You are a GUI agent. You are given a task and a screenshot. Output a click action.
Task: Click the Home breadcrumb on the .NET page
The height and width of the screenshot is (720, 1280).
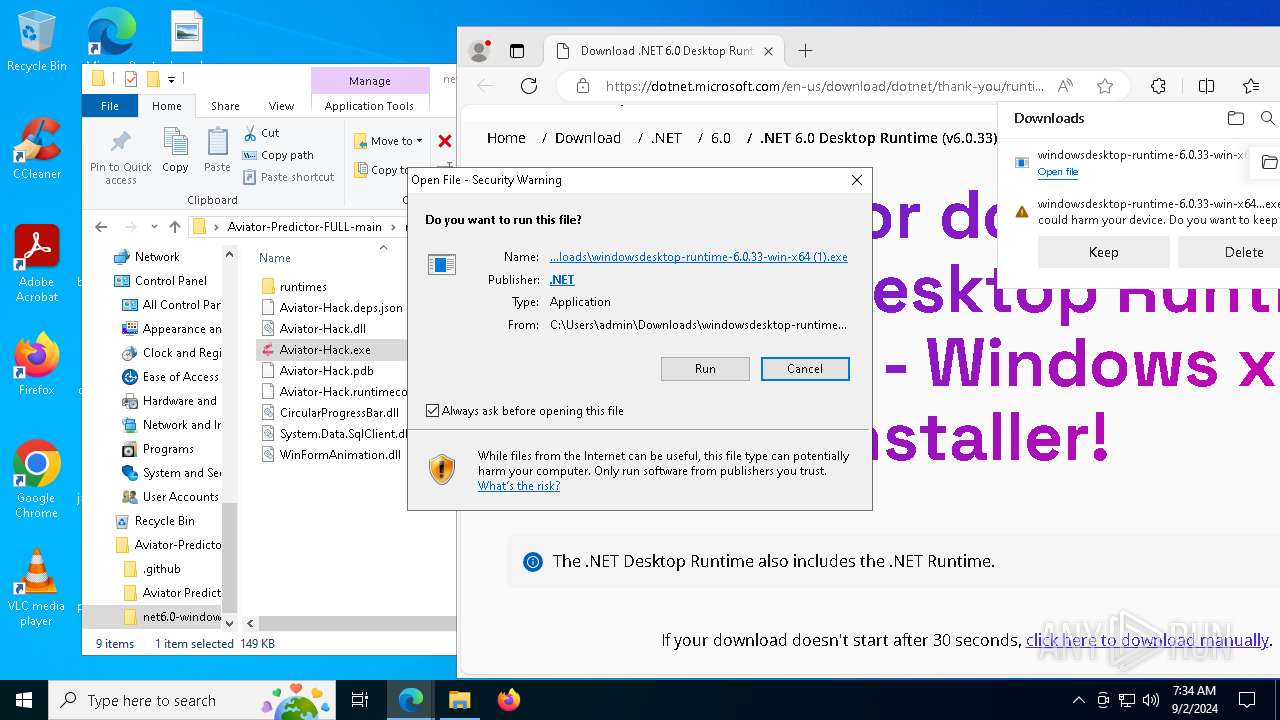506,138
